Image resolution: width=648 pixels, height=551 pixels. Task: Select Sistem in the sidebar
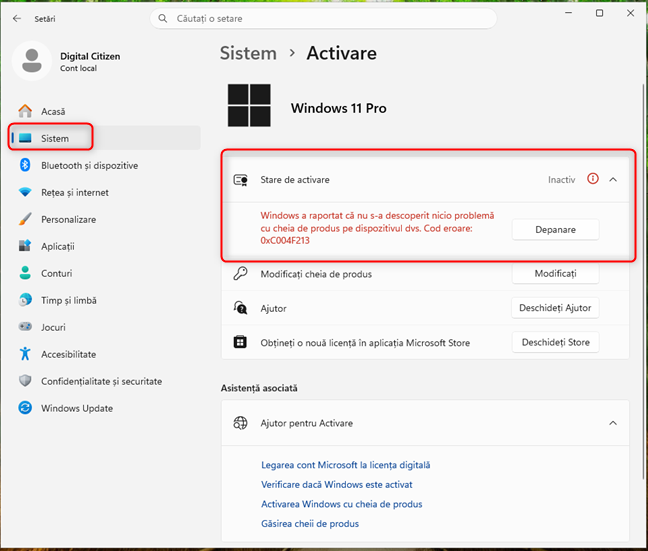pos(105,138)
